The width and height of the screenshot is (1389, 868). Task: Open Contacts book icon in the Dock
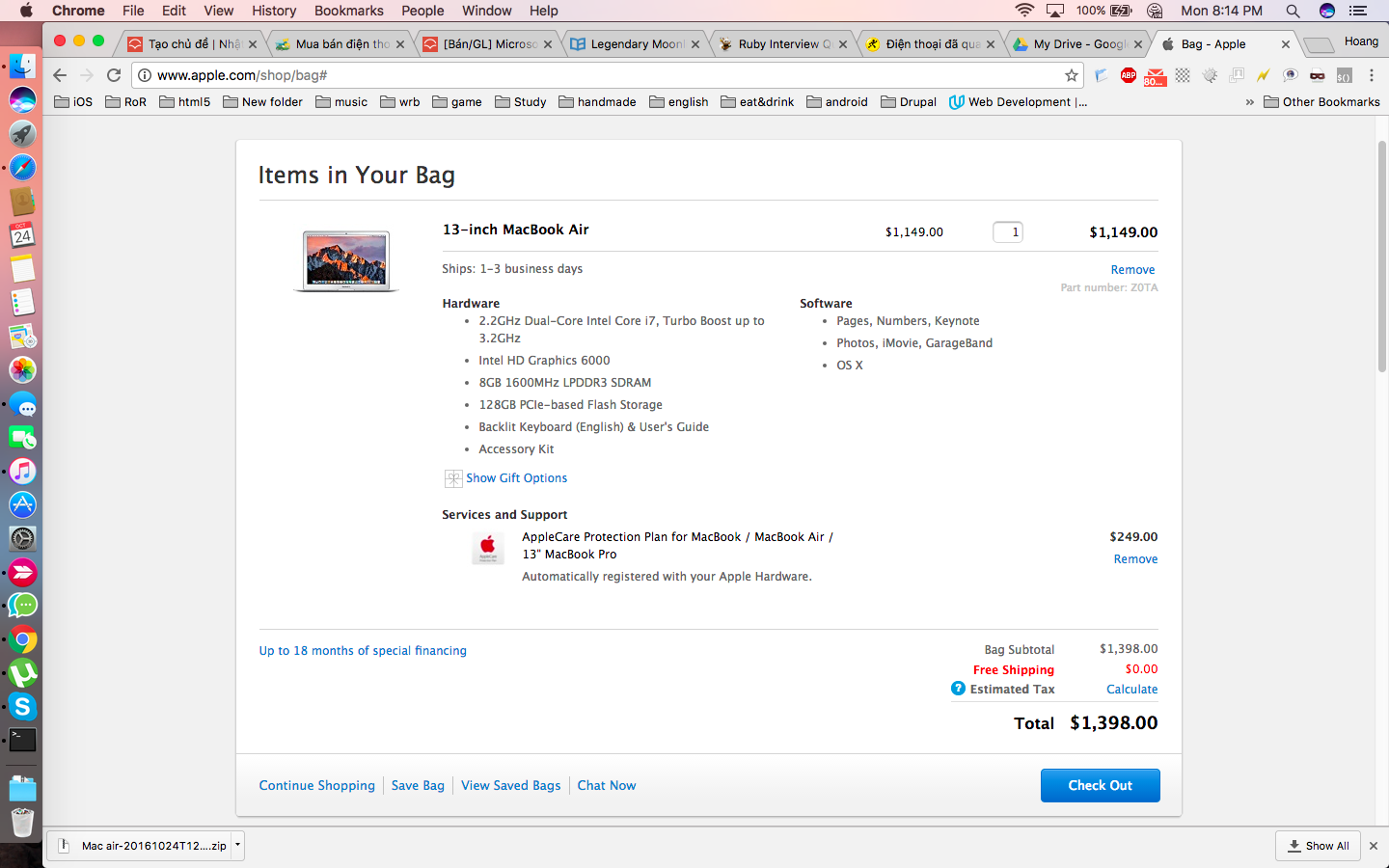22,201
